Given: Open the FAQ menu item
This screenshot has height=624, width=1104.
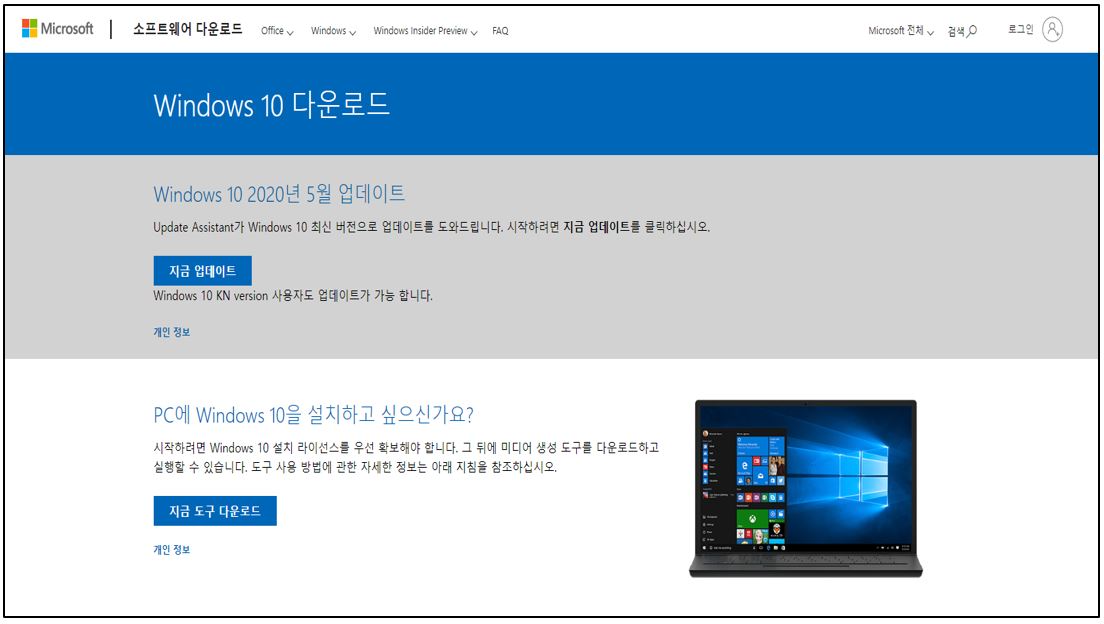Looking at the screenshot, I should [x=500, y=31].
